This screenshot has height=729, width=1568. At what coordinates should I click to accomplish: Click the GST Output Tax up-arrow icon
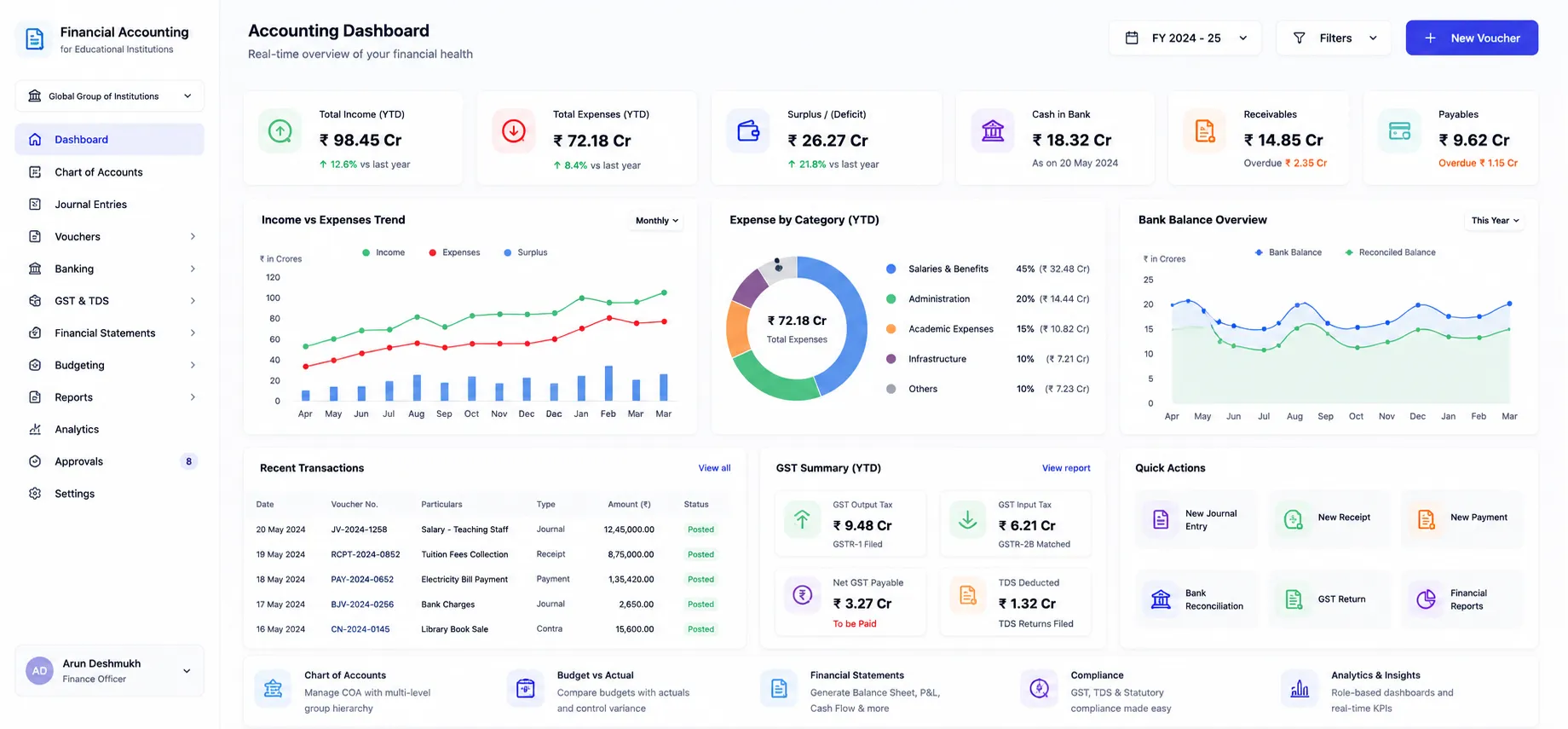[802, 519]
